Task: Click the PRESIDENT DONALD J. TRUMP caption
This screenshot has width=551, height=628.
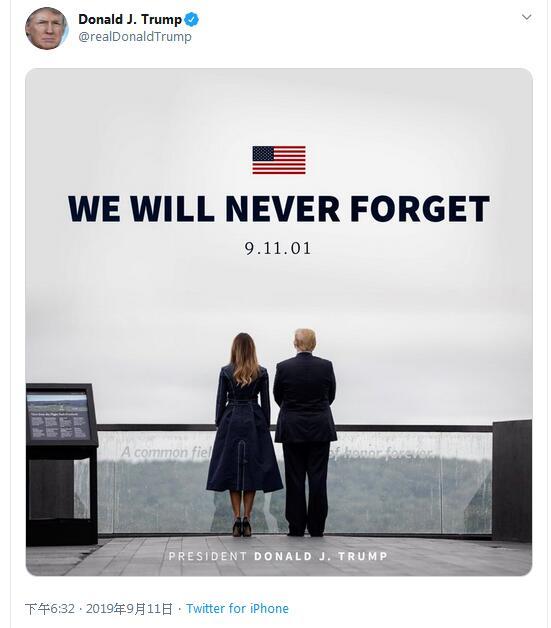Action: 278,556
